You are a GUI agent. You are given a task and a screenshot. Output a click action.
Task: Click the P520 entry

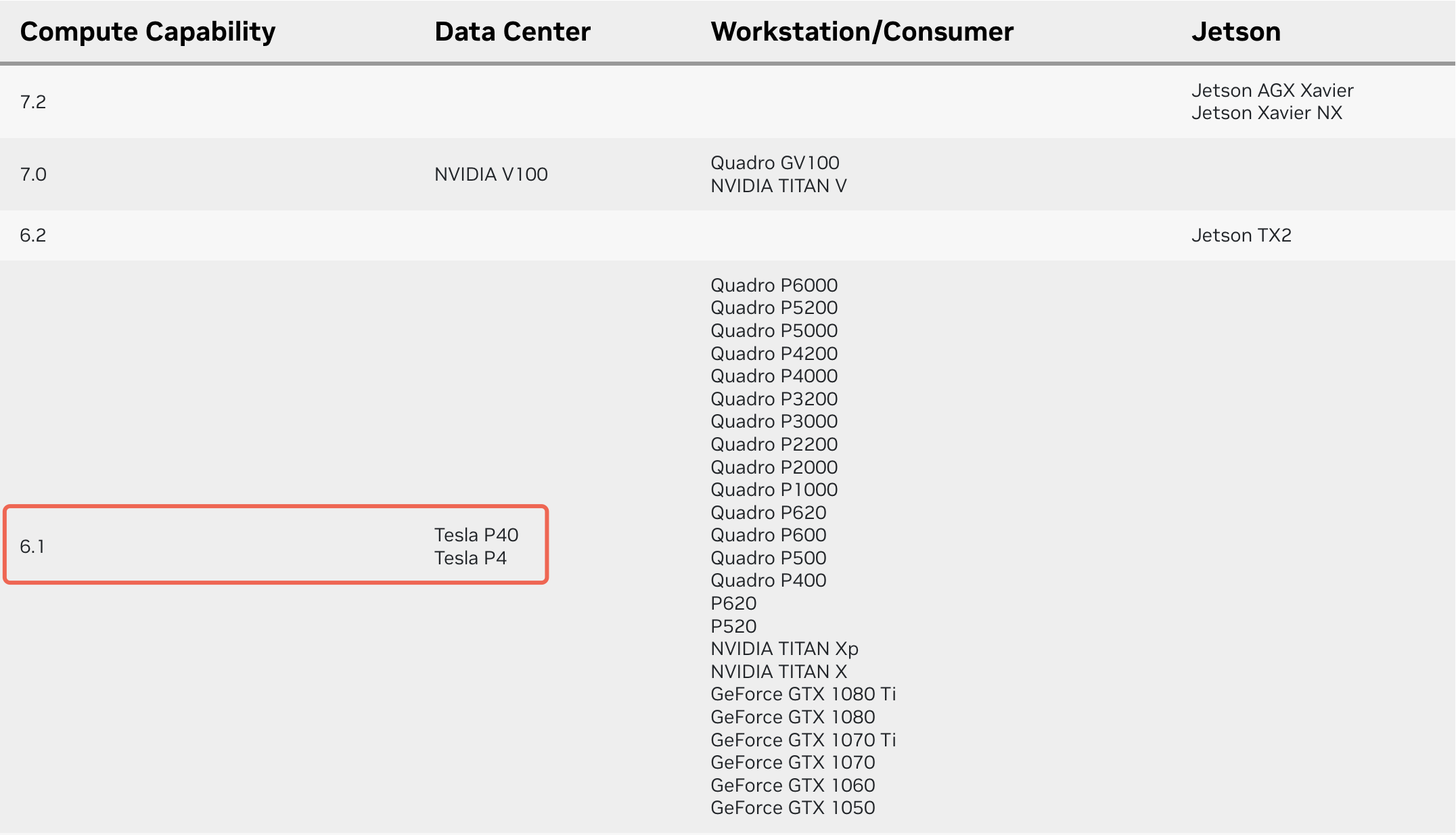click(733, 626)
